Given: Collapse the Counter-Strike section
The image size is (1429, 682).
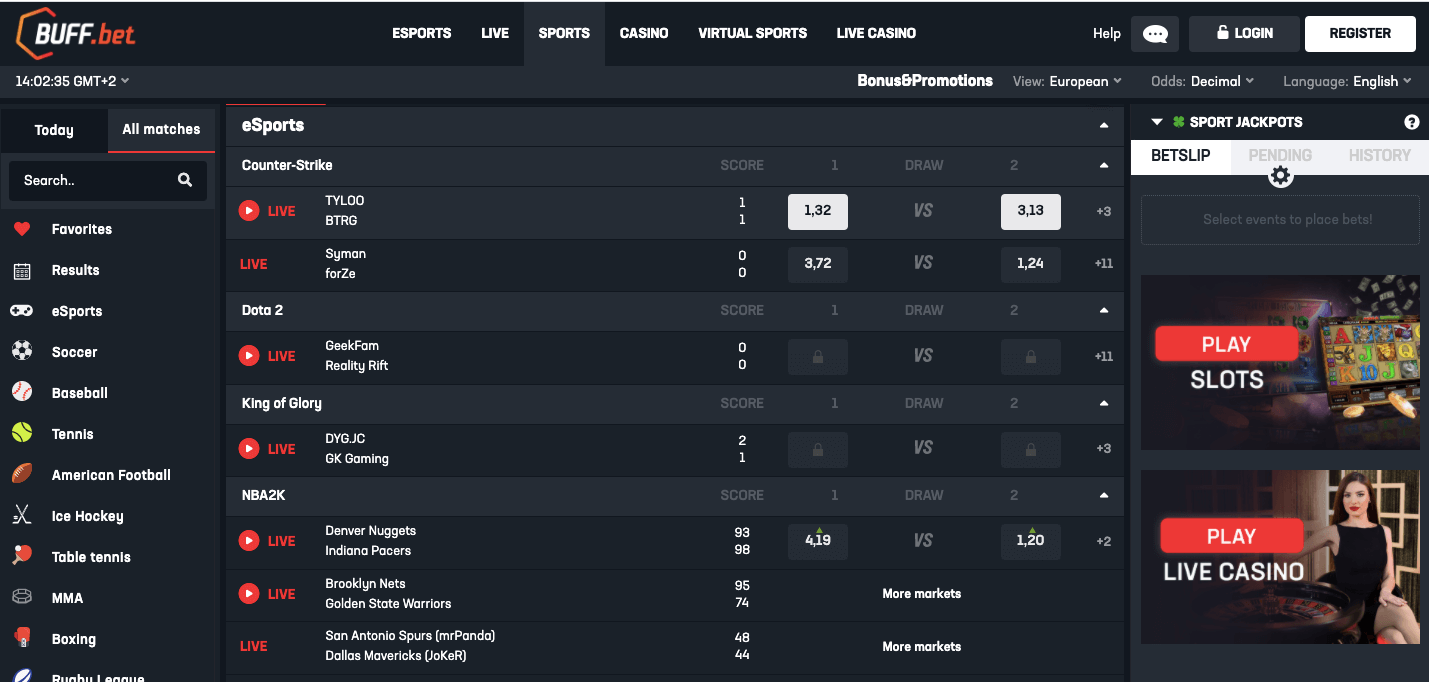Looking at the screenshot, I should pos(1103,165).
